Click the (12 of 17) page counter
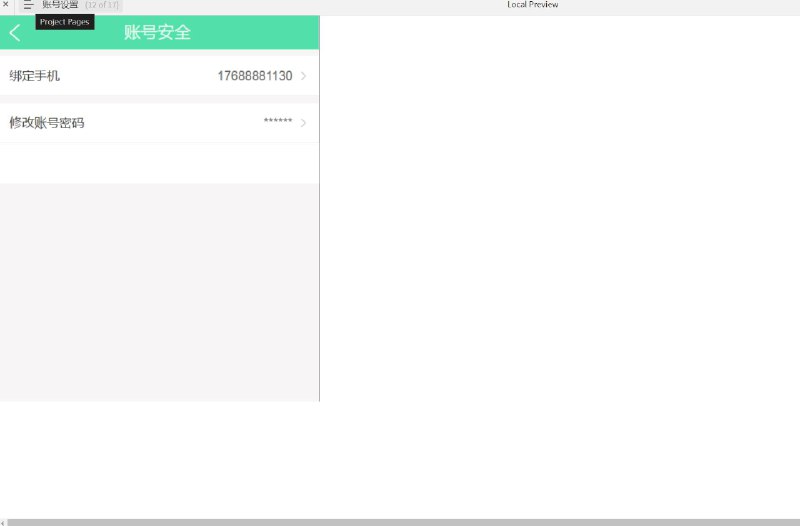The image size is (800, 526). pos(102,5)
